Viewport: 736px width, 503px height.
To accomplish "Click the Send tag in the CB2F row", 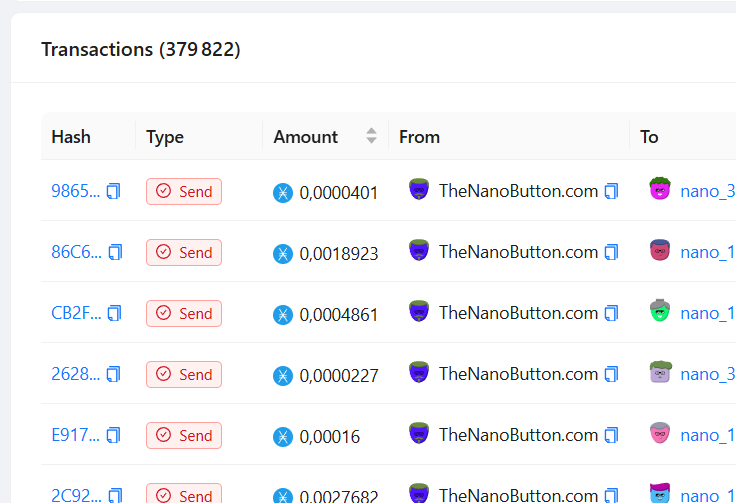I will pyautogui.click(x=184, y=313).
